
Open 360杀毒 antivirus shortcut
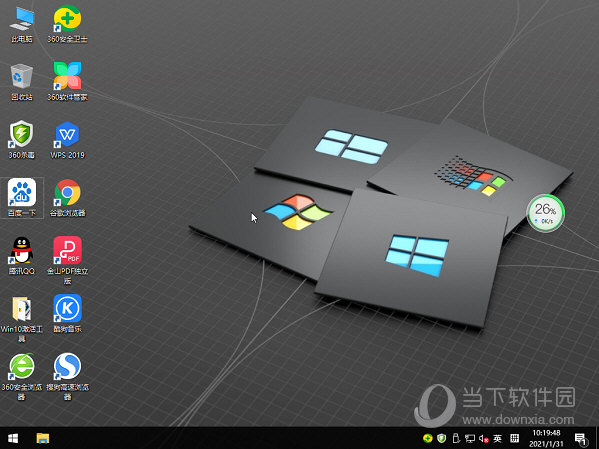[22, 140]
